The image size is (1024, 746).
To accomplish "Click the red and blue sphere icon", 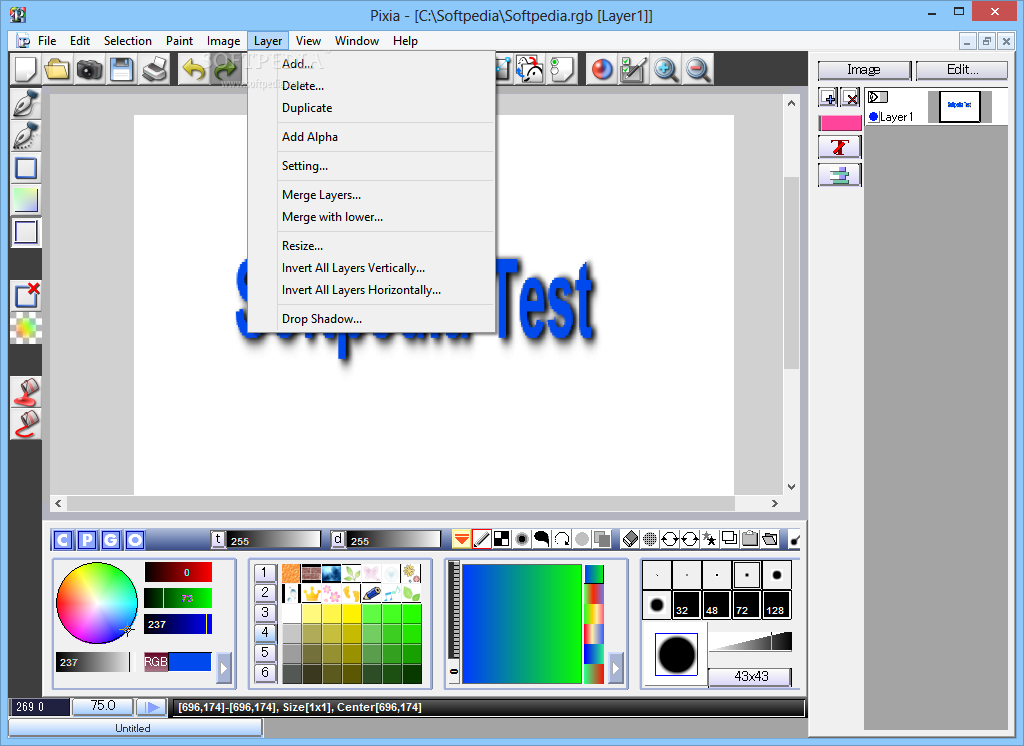I will [x=601, y=69].
